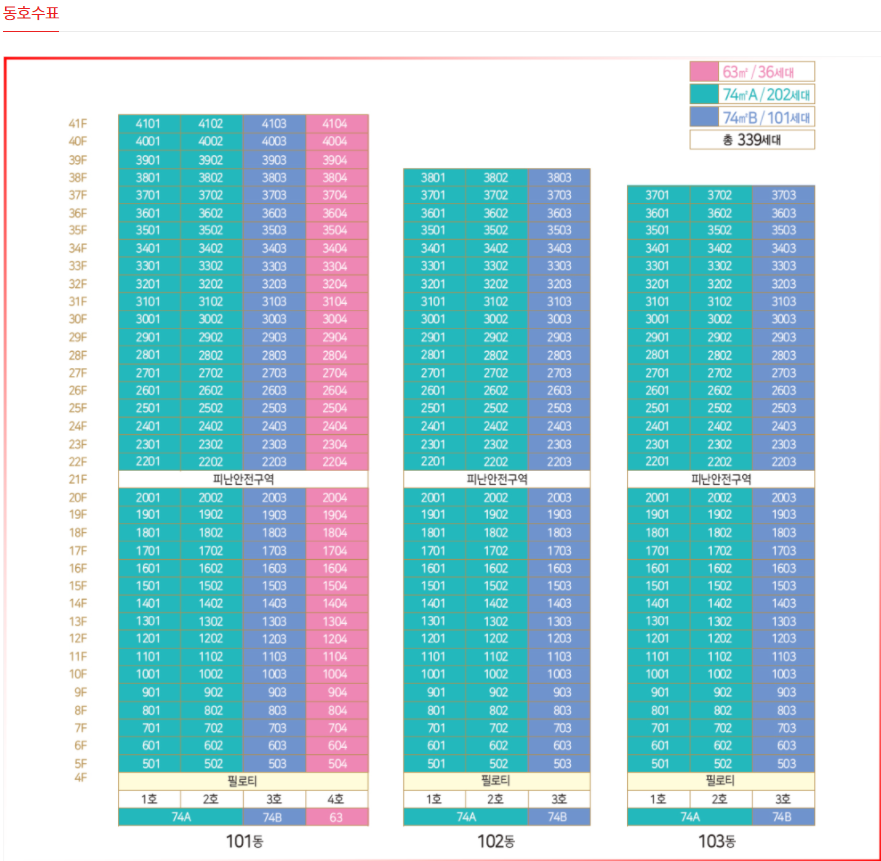The image size is (881, 861).
Task: Select the 38F floor label
Action: [78, 178]
